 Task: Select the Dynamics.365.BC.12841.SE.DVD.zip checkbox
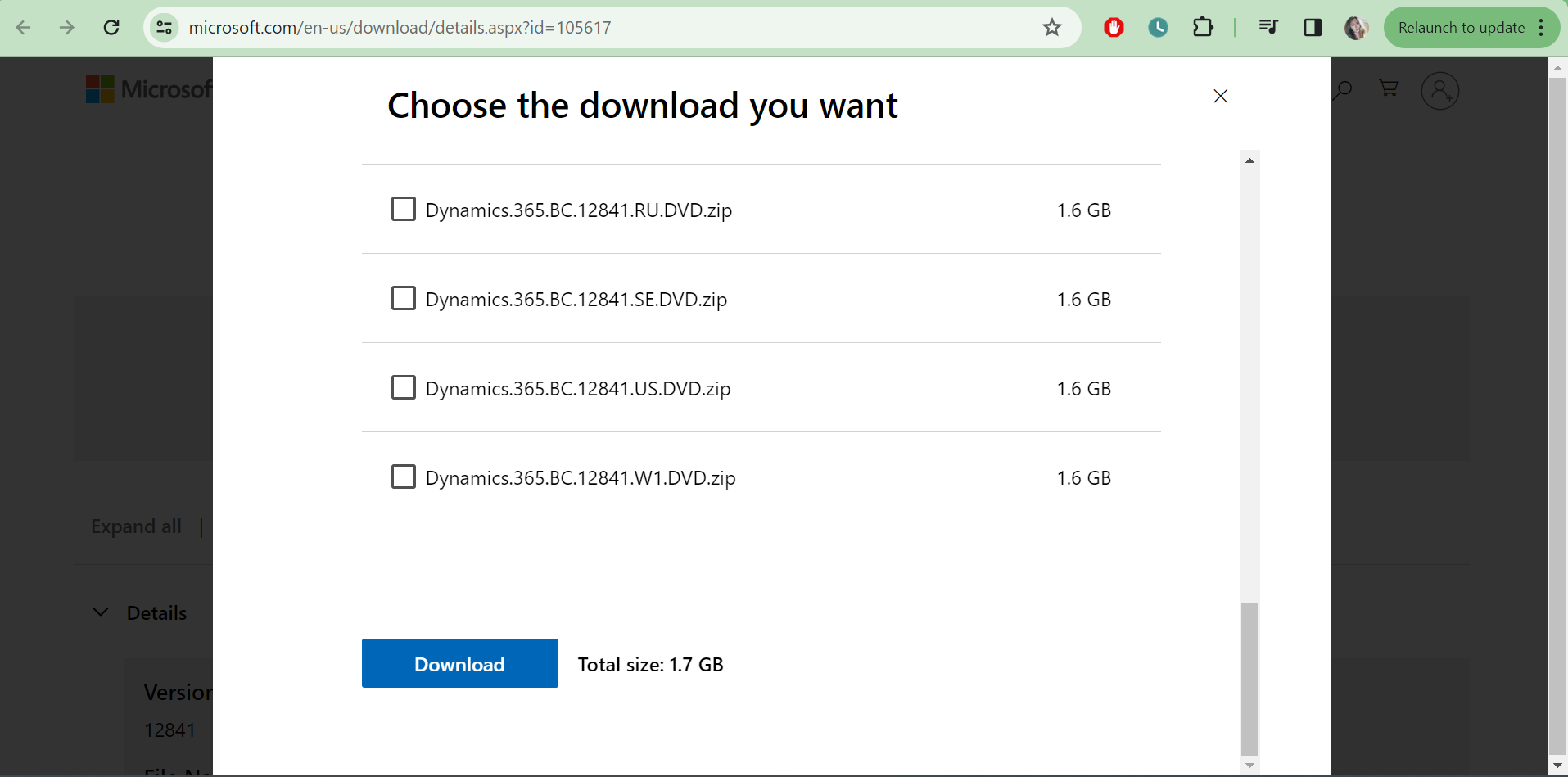404,299
